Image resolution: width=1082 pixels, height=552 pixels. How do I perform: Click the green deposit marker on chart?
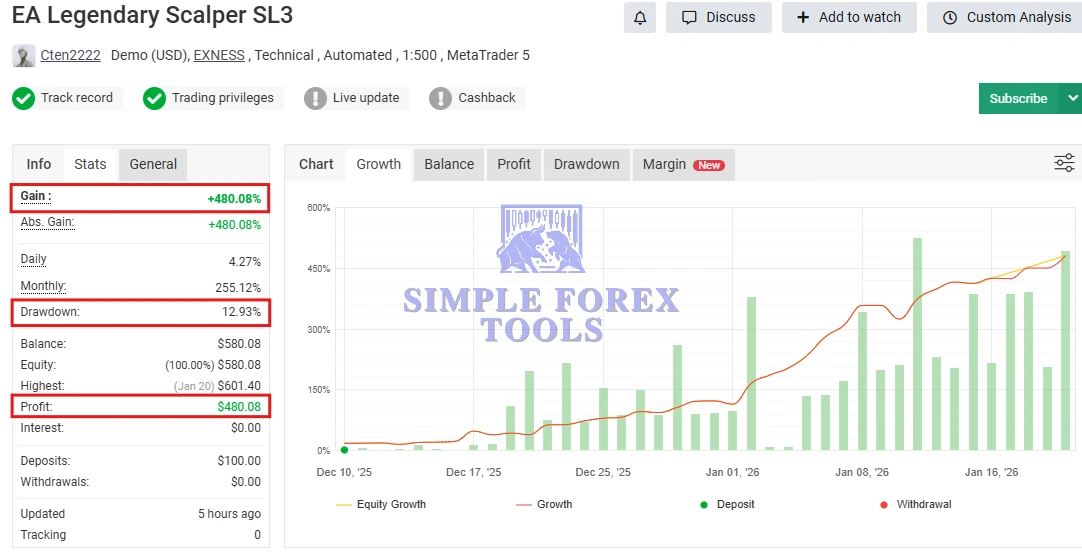click(x=344, y=450)
